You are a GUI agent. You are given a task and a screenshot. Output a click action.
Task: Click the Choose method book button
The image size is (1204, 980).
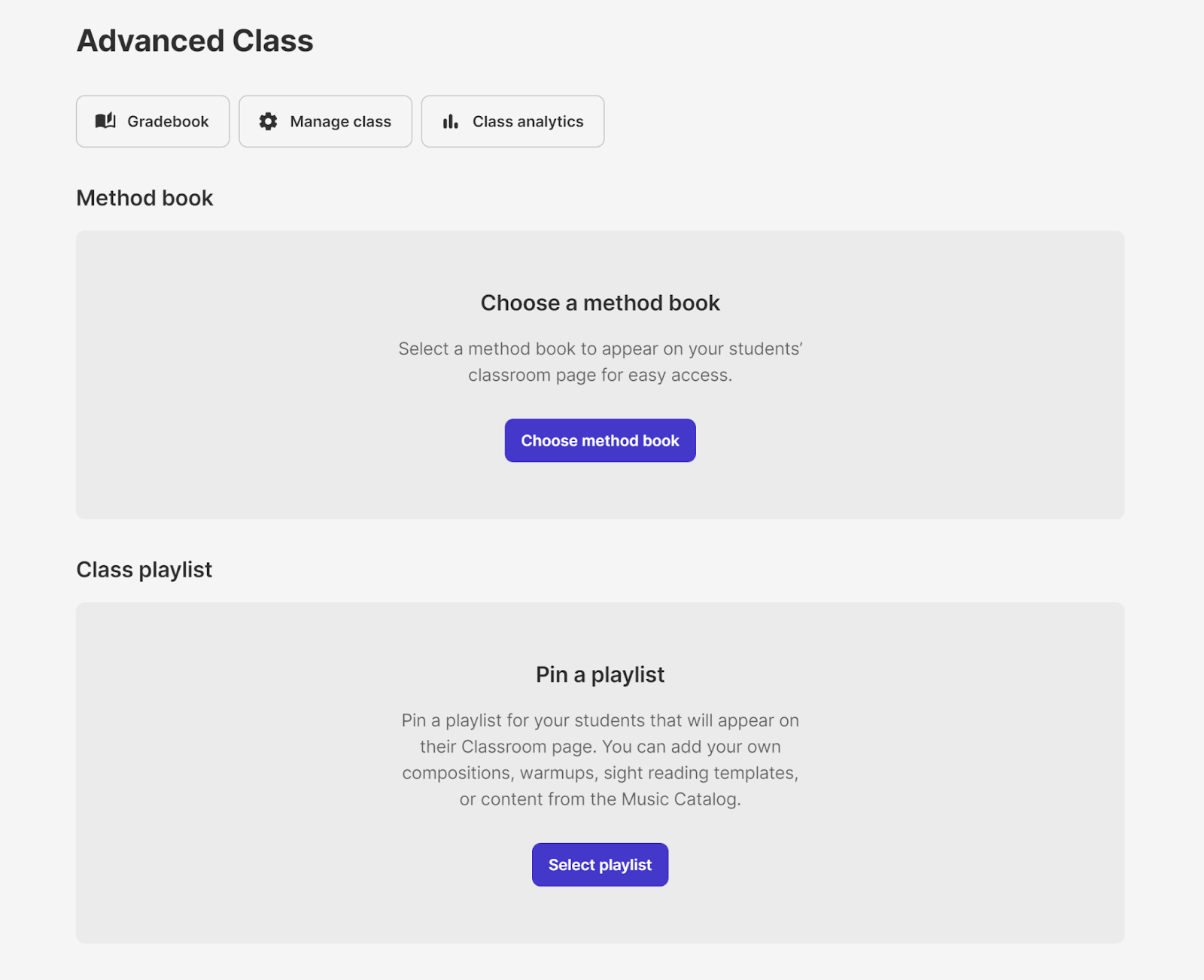click(600, 440)
